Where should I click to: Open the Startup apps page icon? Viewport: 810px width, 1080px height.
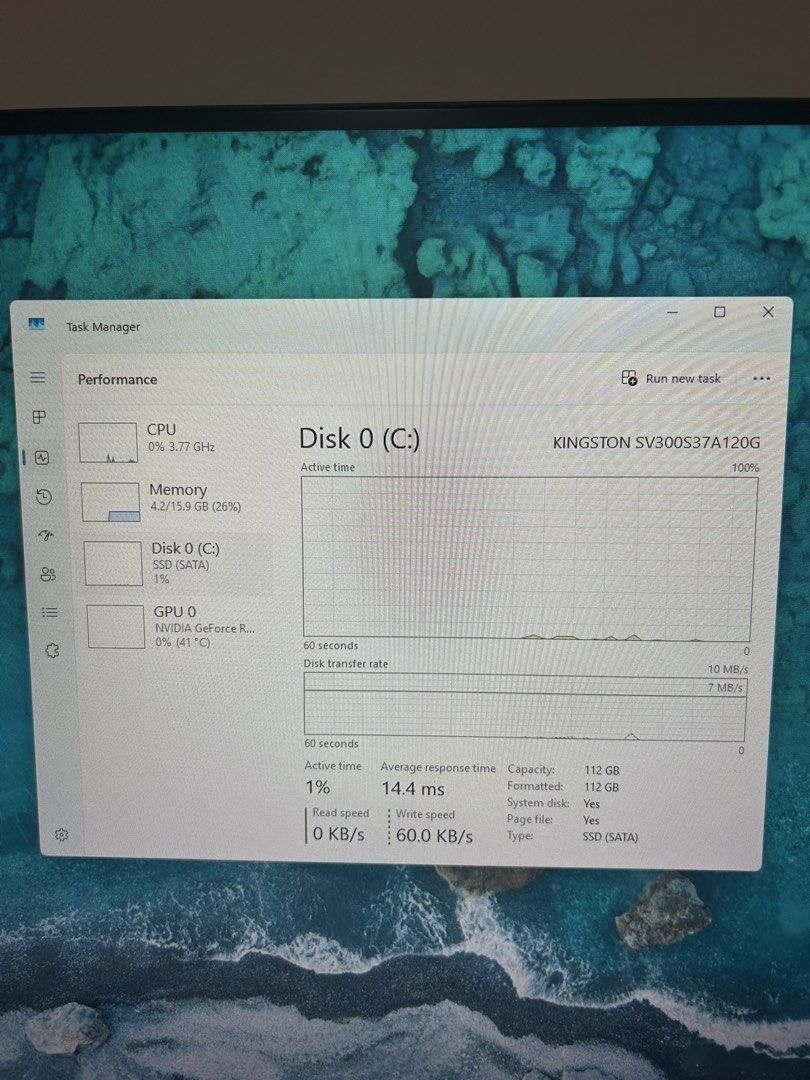pyautogui.click(x=46, y=535)
